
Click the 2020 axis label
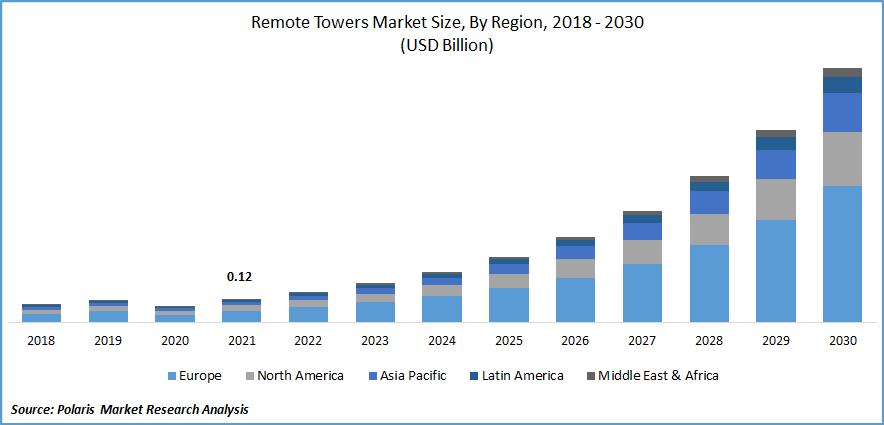pos(175,341)
